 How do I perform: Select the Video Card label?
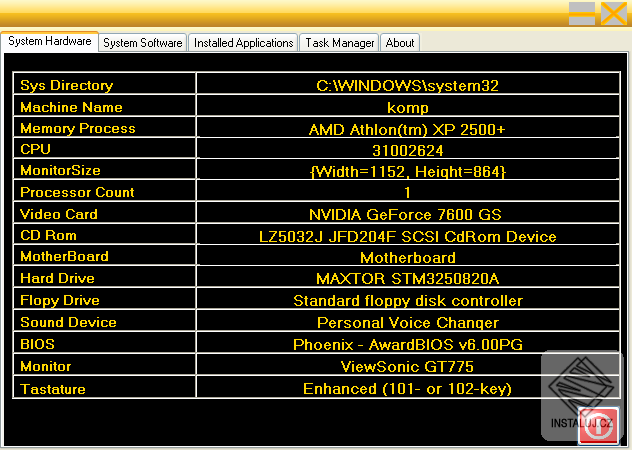tap(59, 214)
